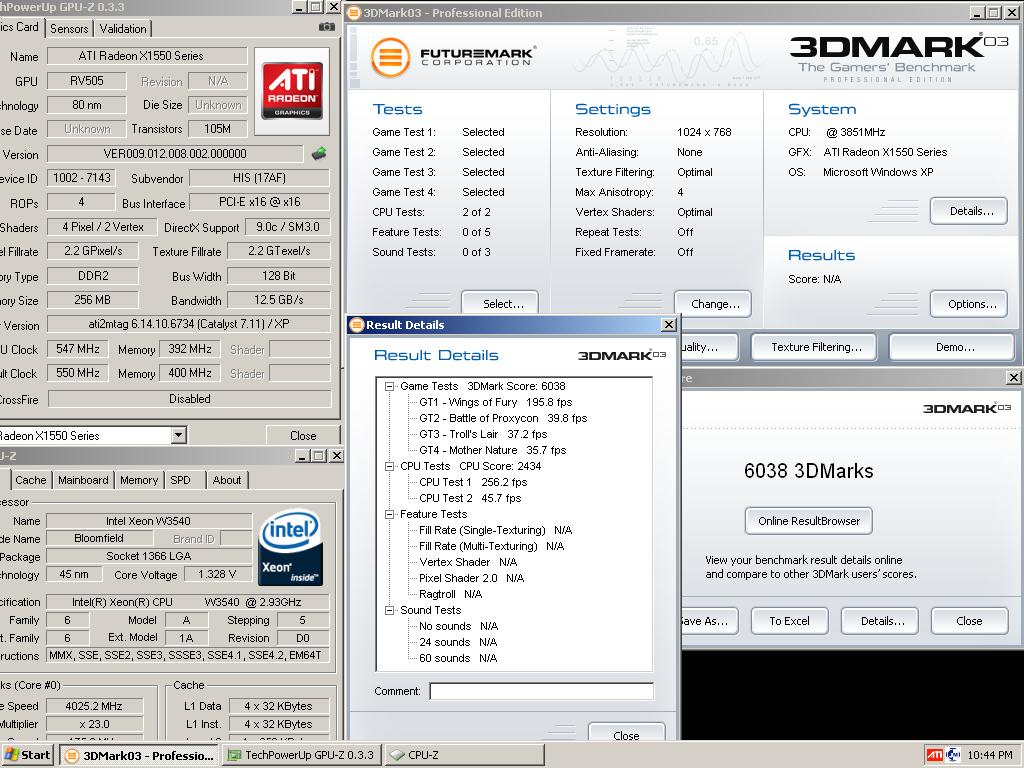The width and height of the screenshot is (1024, 768).
Task: Select the 24 sounds row
Action: [x=458, y=642]
